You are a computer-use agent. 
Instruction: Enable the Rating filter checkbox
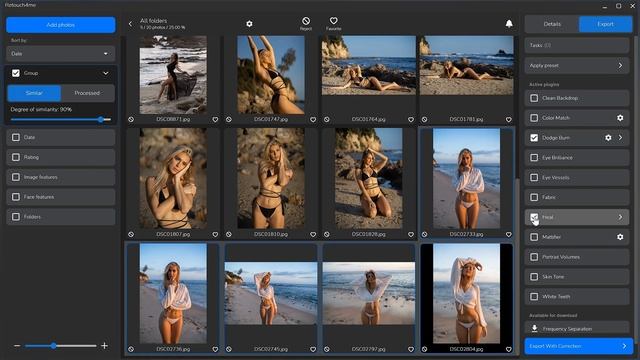click(16, 157)
